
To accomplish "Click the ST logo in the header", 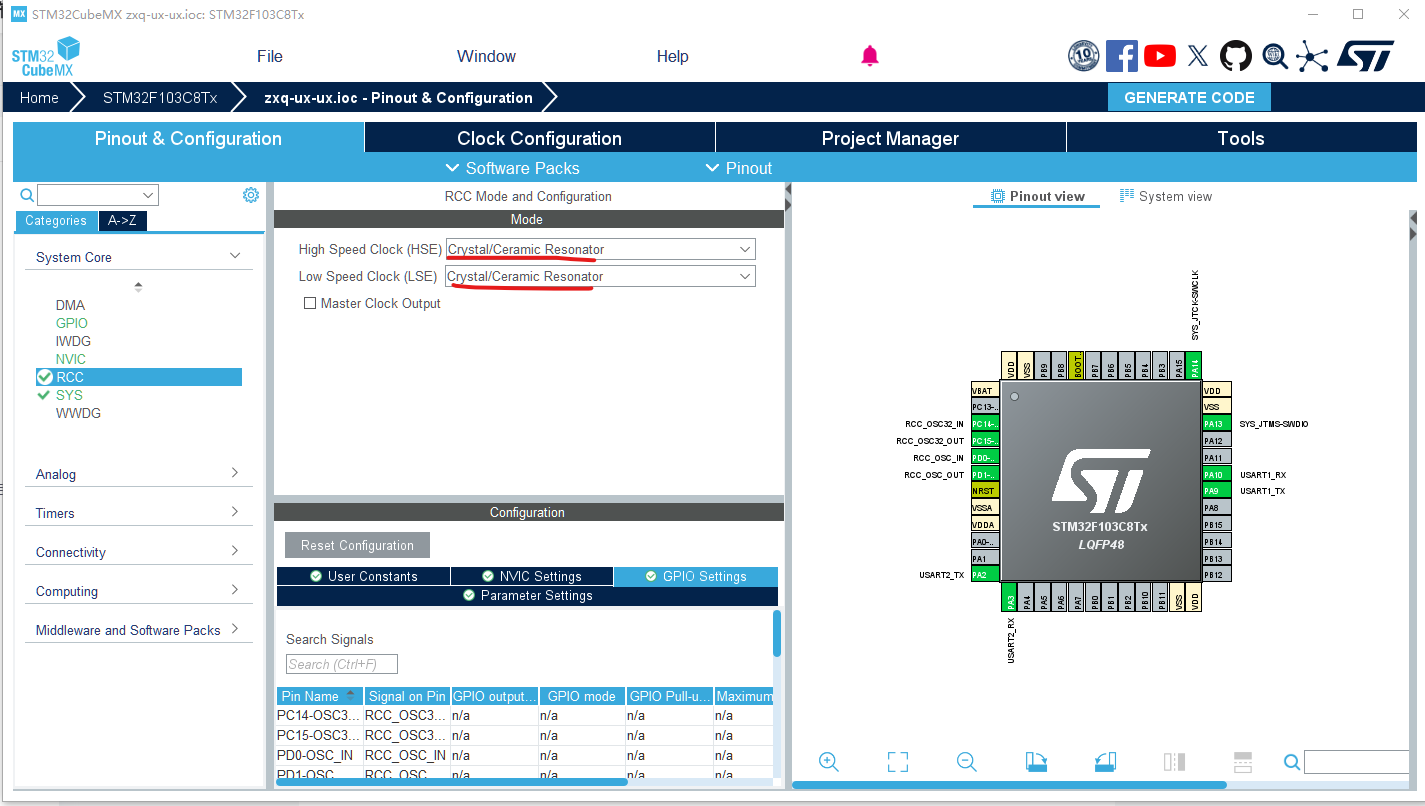I will click(1365, 56).
